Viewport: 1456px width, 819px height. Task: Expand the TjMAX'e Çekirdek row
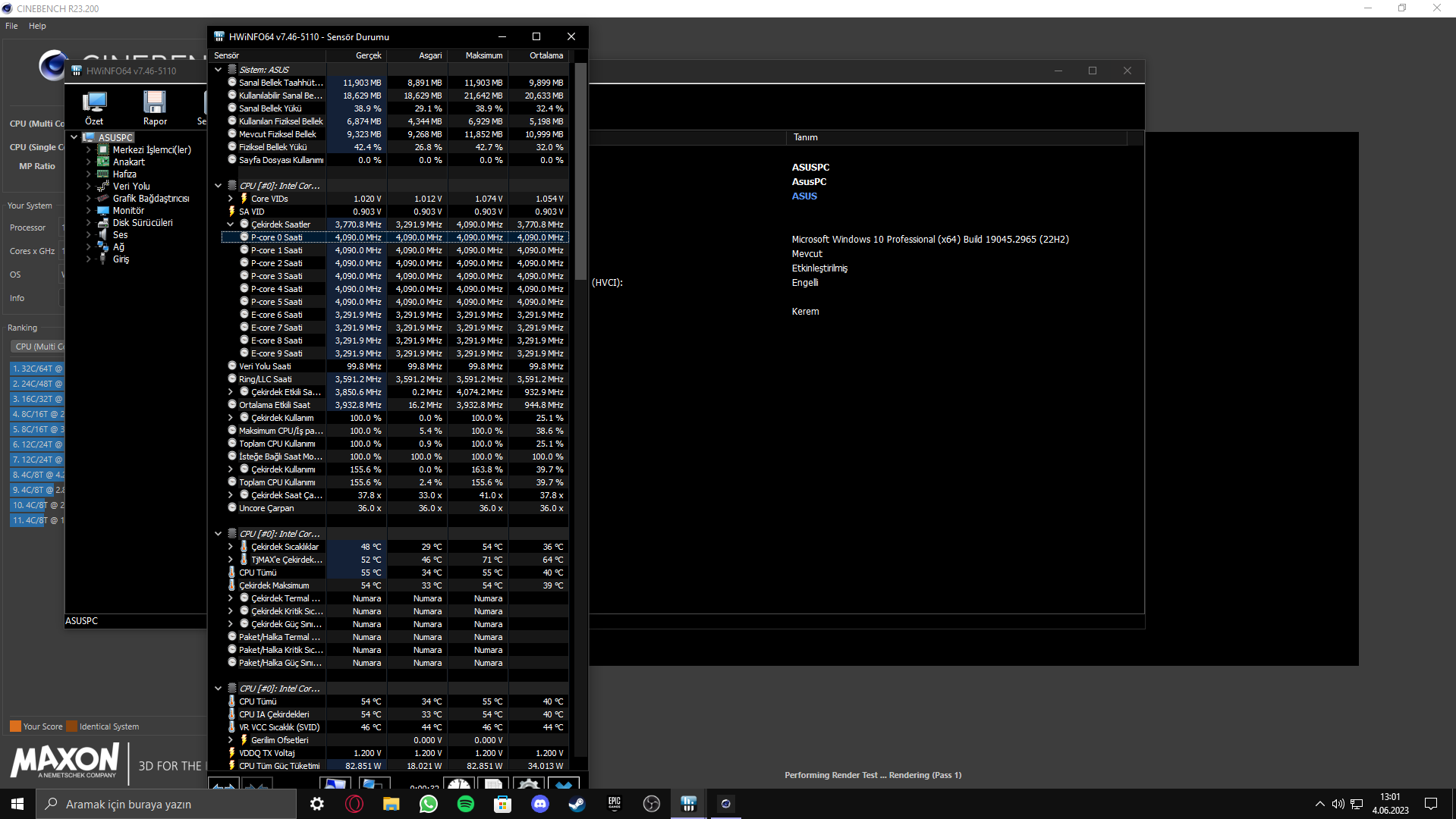(x=231, y=560)
